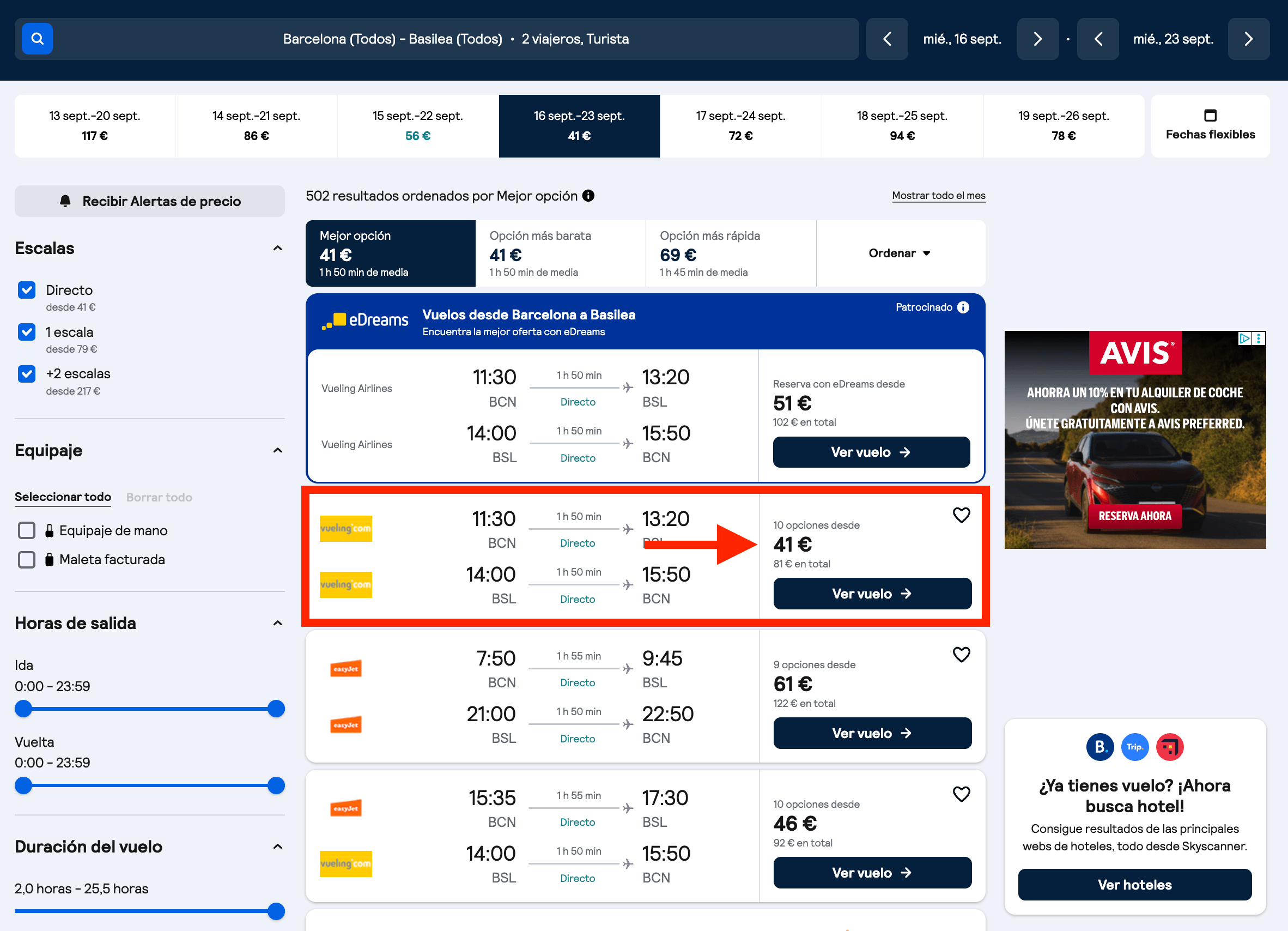1288x931 pixels.
Task: Click Ver vuelo for 61 € easyJet flight
Action: (872, 733)
